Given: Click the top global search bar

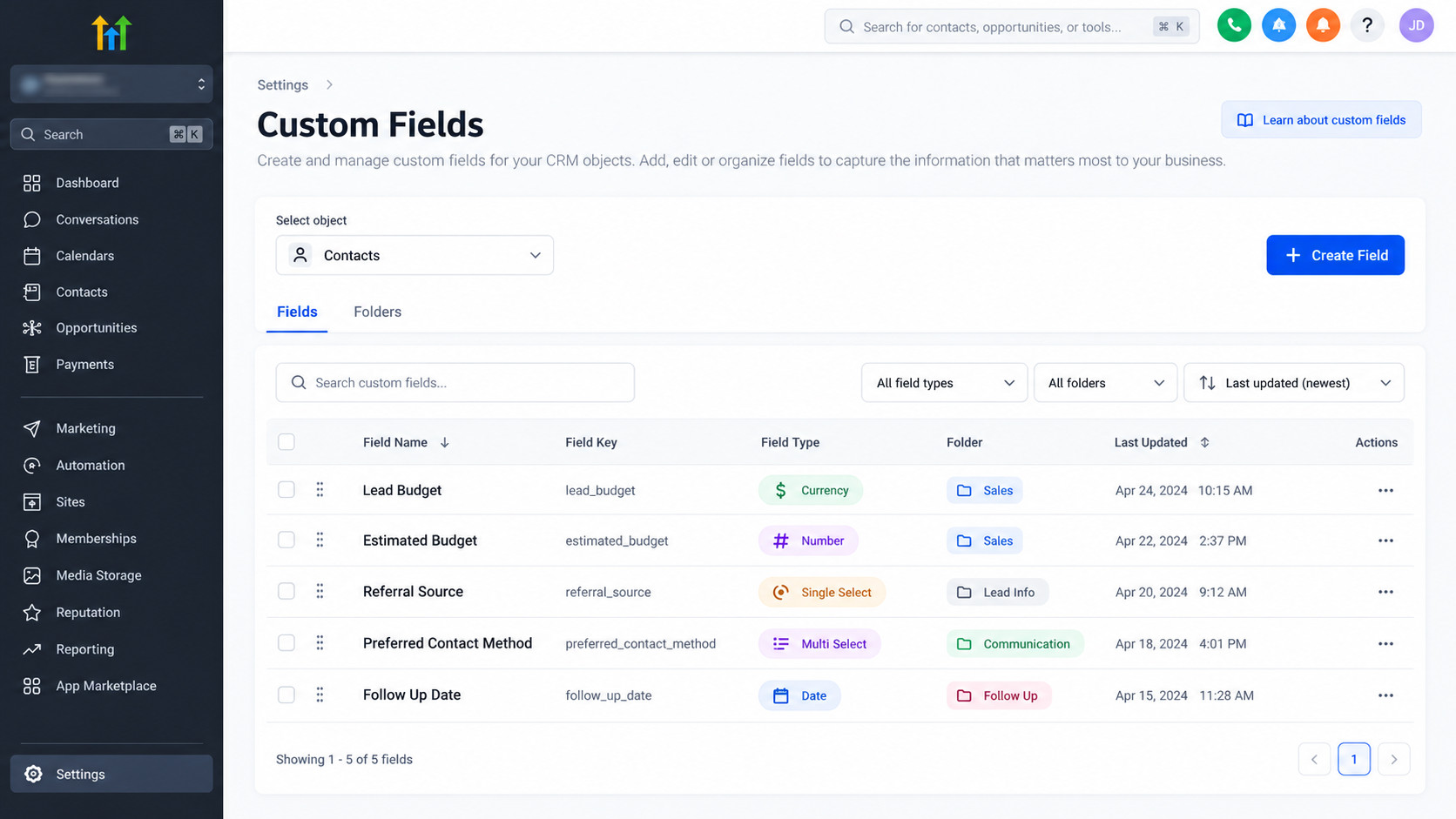Looking at the screenshot, I should coord(1012,26).
